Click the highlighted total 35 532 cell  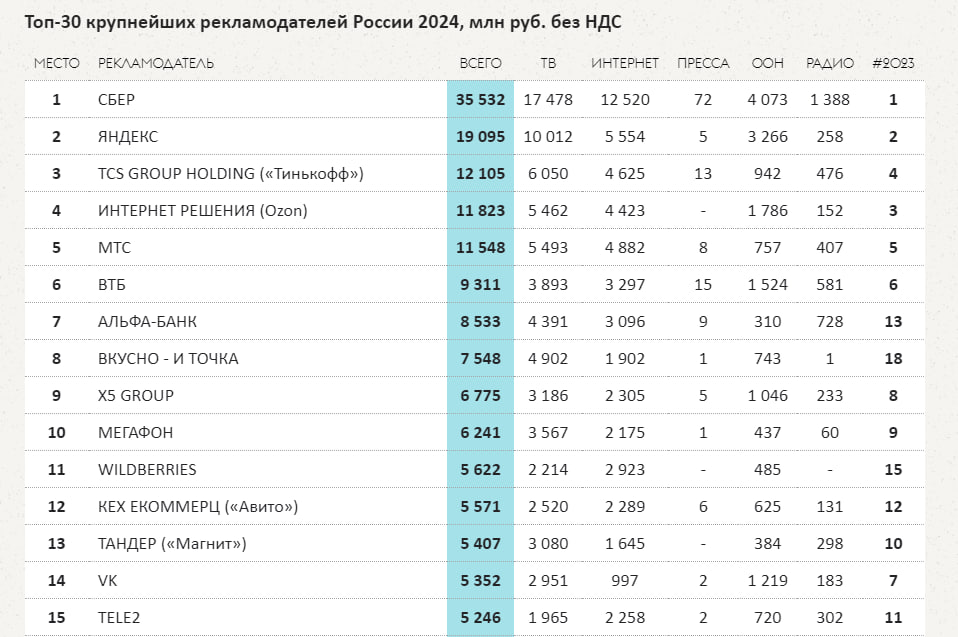[480, 100]
